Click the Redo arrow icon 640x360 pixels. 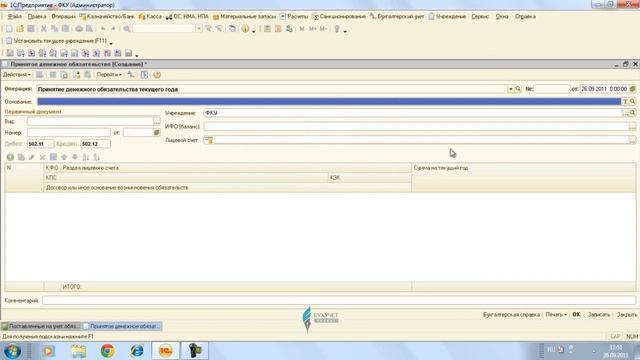tap(113, 29)
